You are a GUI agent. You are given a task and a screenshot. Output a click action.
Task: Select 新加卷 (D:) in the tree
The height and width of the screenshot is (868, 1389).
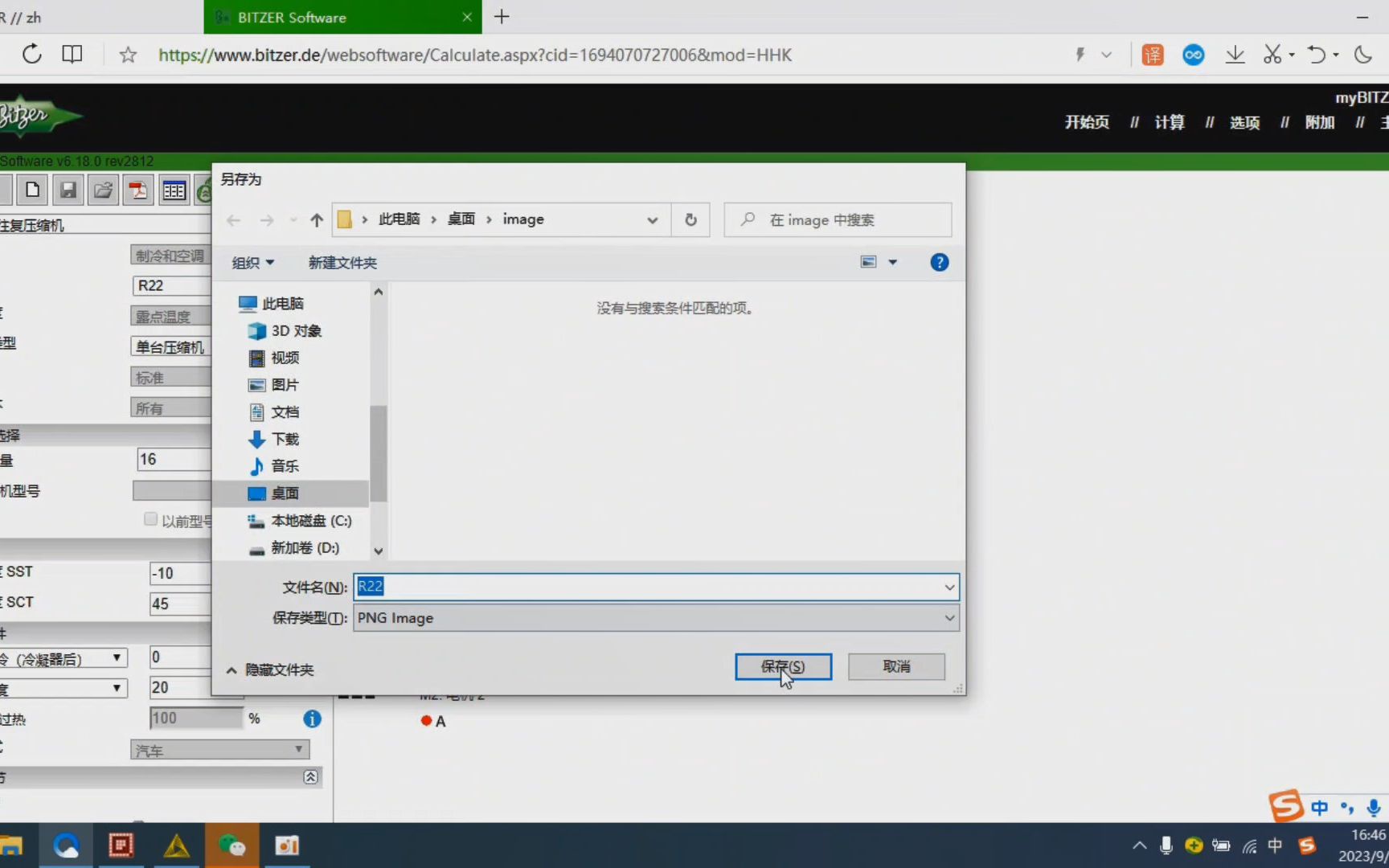[x=294, y=548]
